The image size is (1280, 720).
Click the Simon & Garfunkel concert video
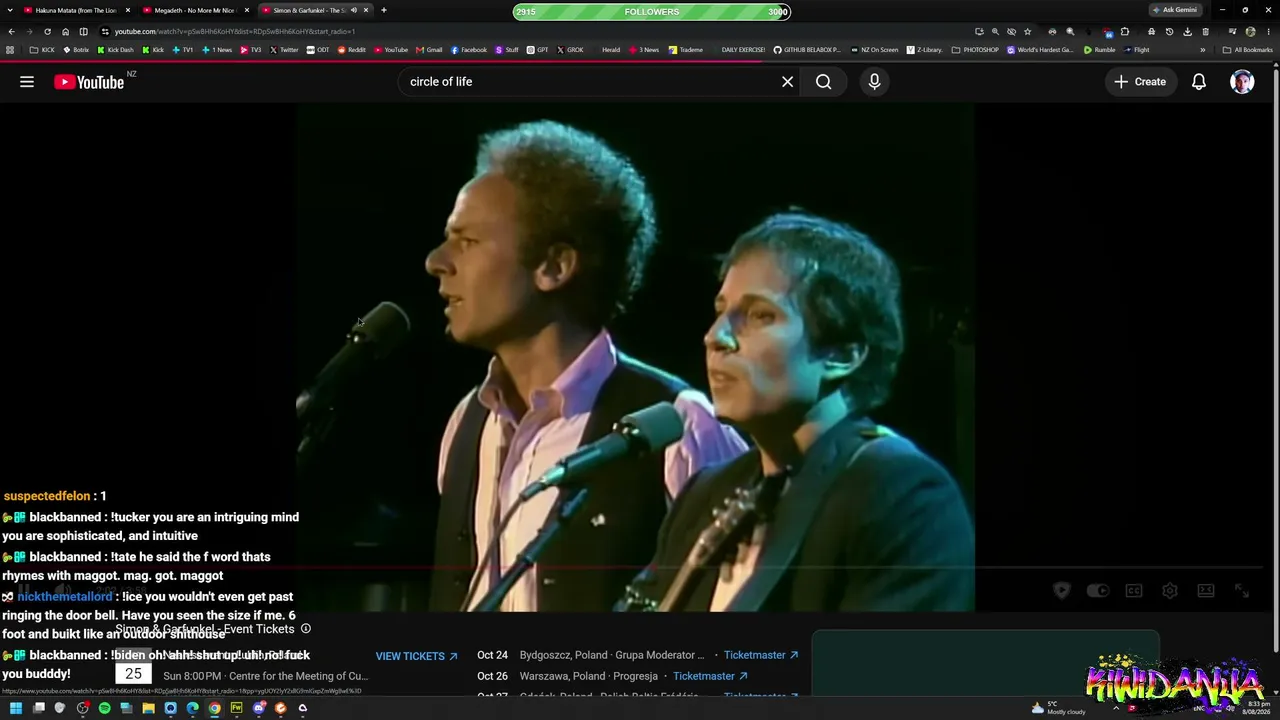pyautogui.click(x=635, y=357)
